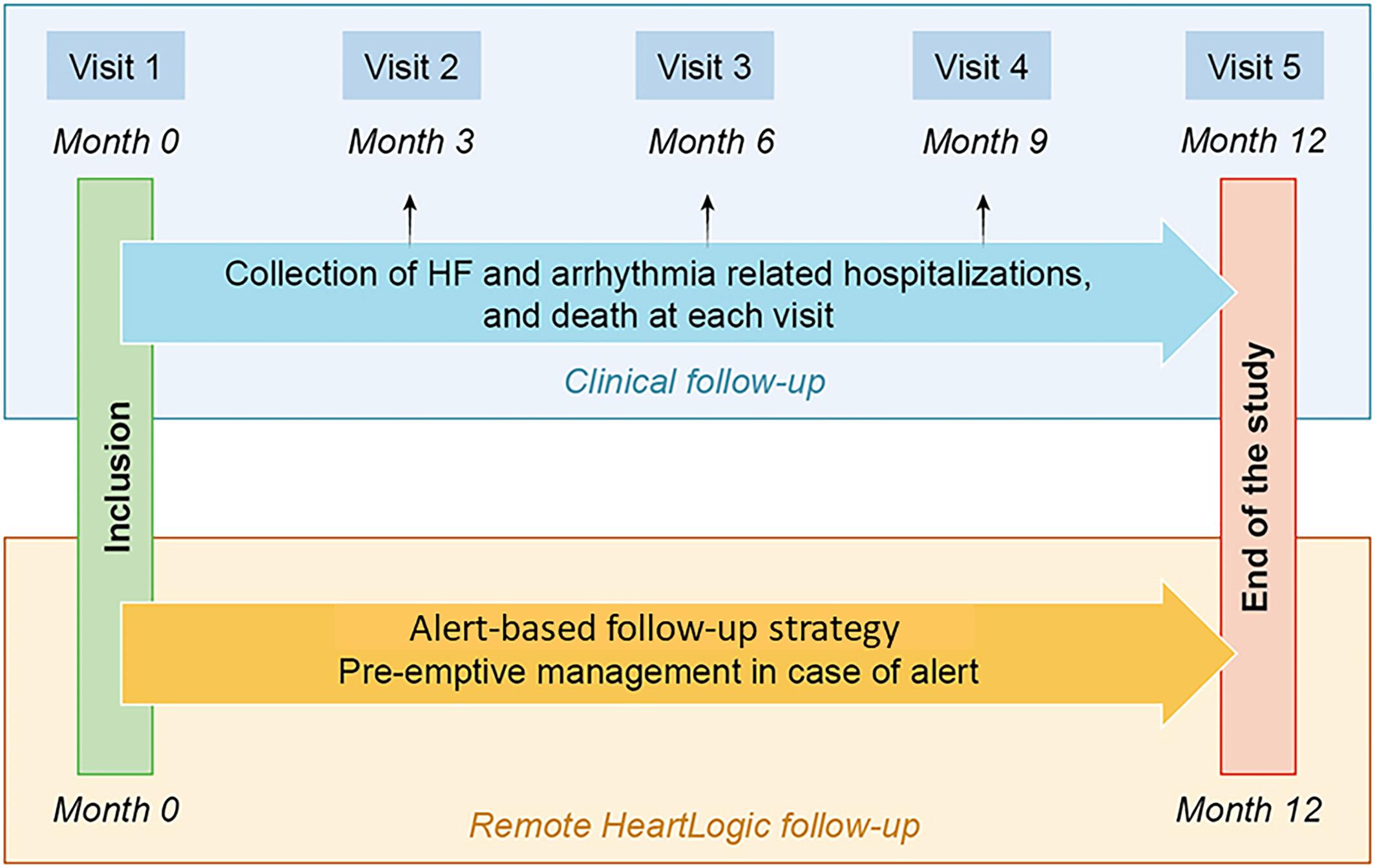
Task: Click the Visit 1 box
Action: [116, 65]
